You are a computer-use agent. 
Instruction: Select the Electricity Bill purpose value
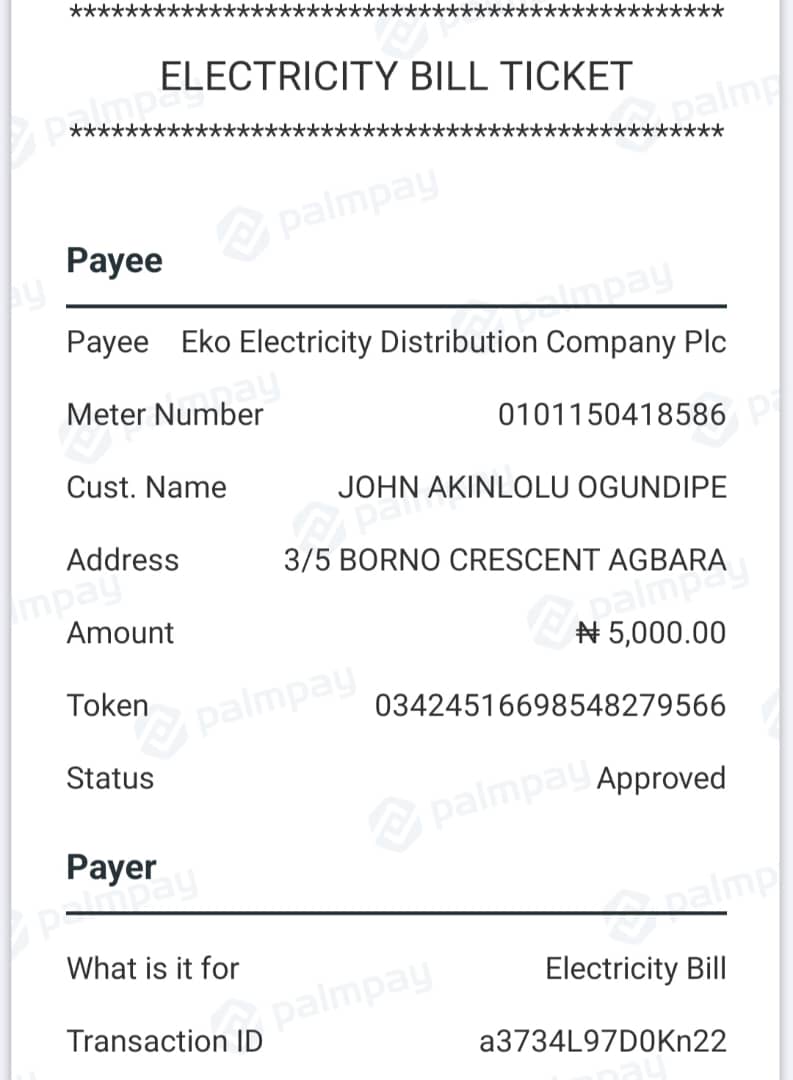pyautogui.click(x=636, y=969)
